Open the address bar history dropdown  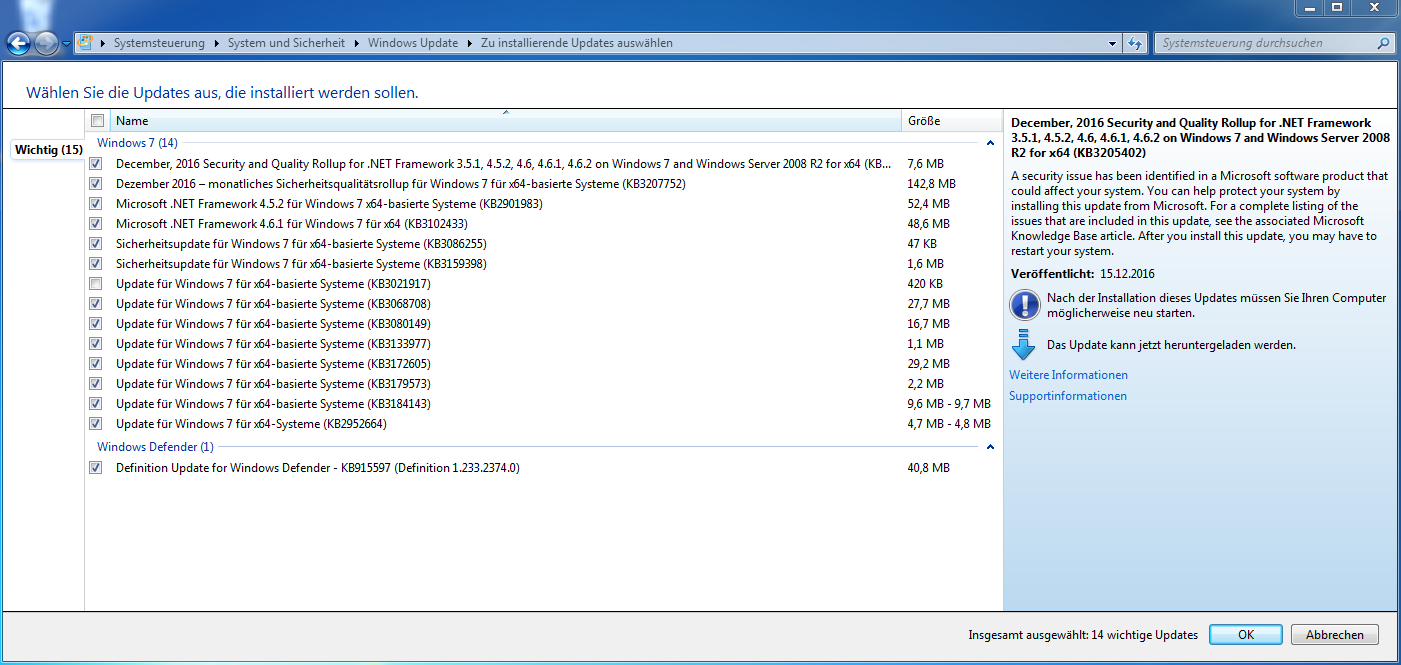click(1112, 43)
